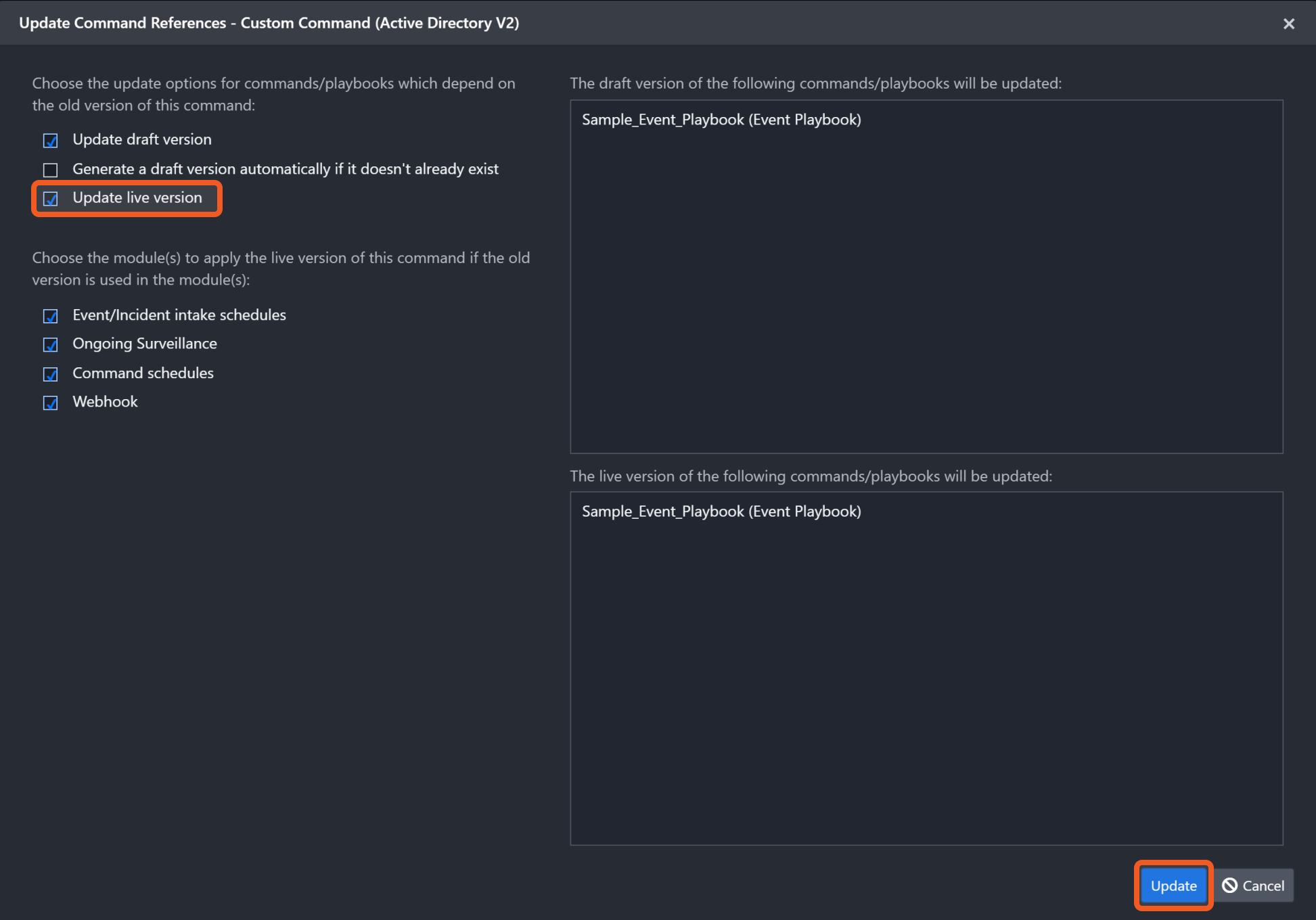Image resolution: width=1316 pixels, height=920 pixels.
Task: Select Sample_Event_Playbook in the live version list
Action: click(x=721, y=511)
